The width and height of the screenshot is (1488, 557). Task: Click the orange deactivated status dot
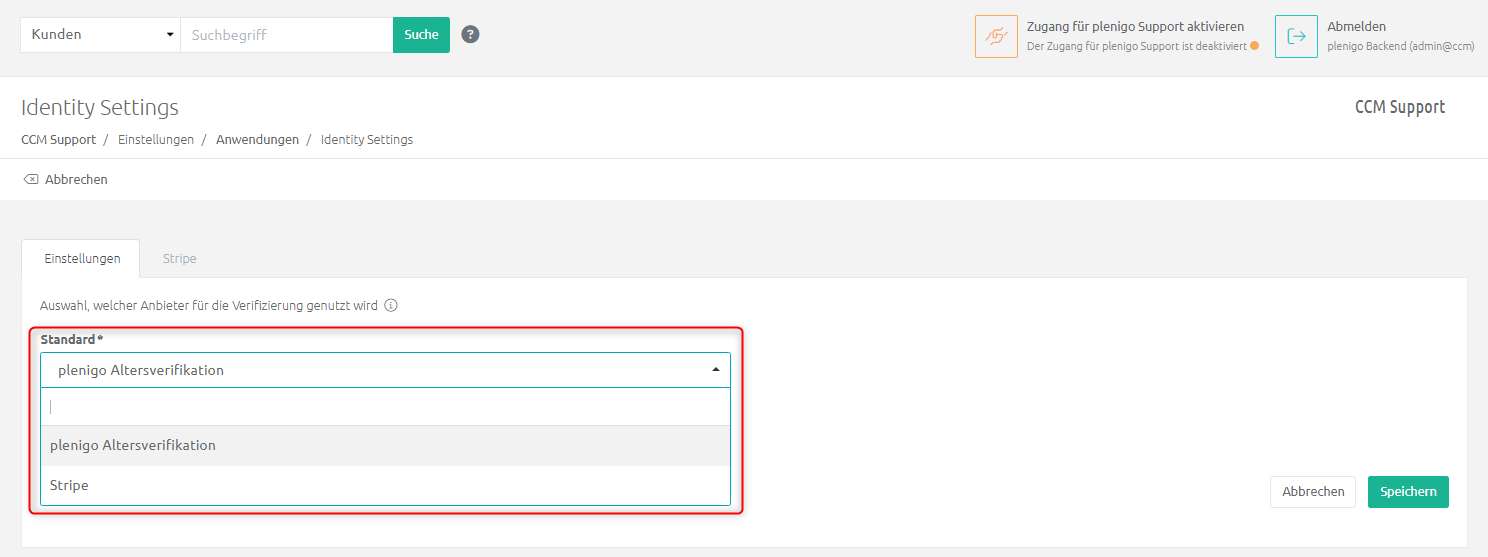(1254, 46)
